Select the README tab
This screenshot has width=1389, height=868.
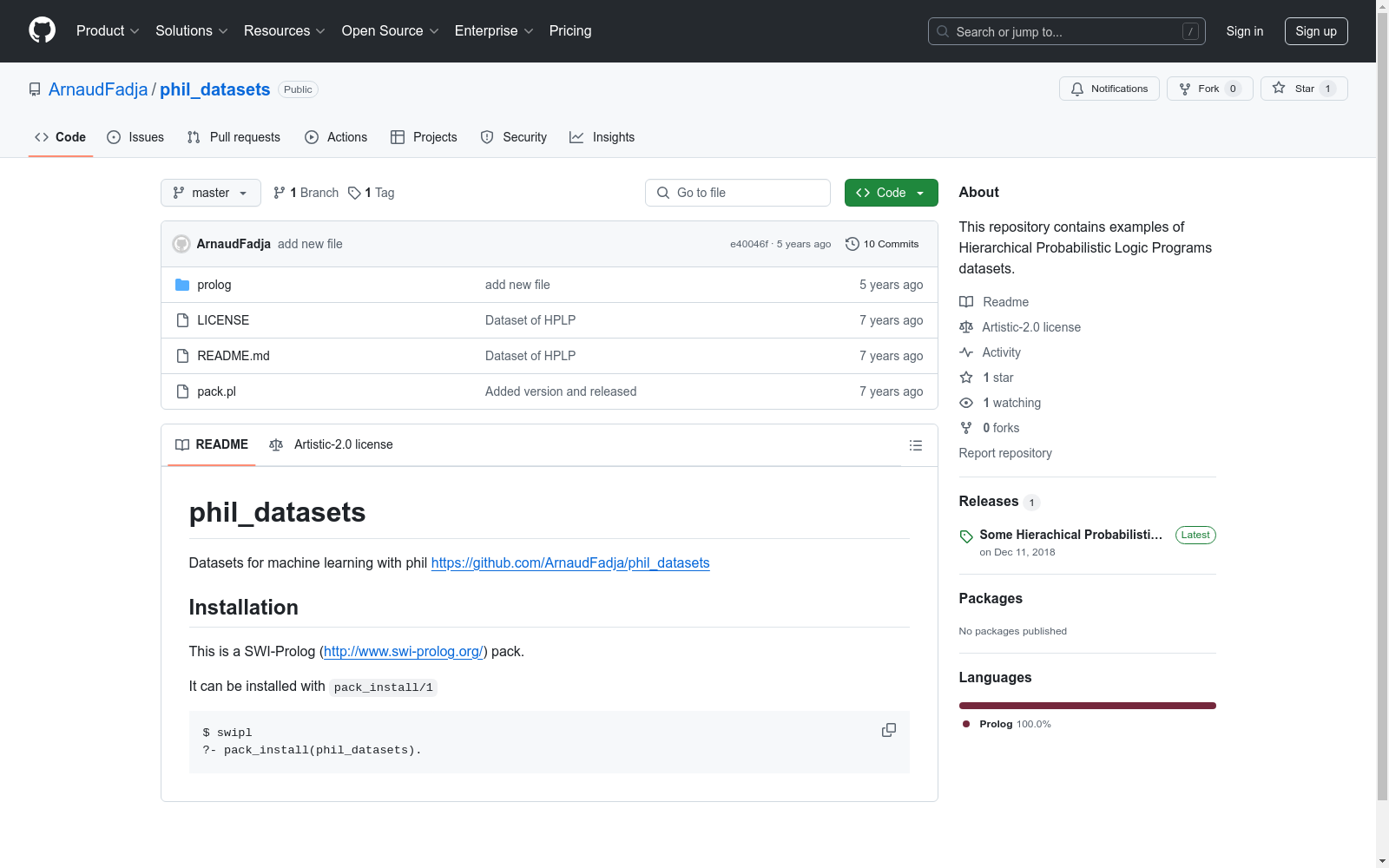coord(212,444)
